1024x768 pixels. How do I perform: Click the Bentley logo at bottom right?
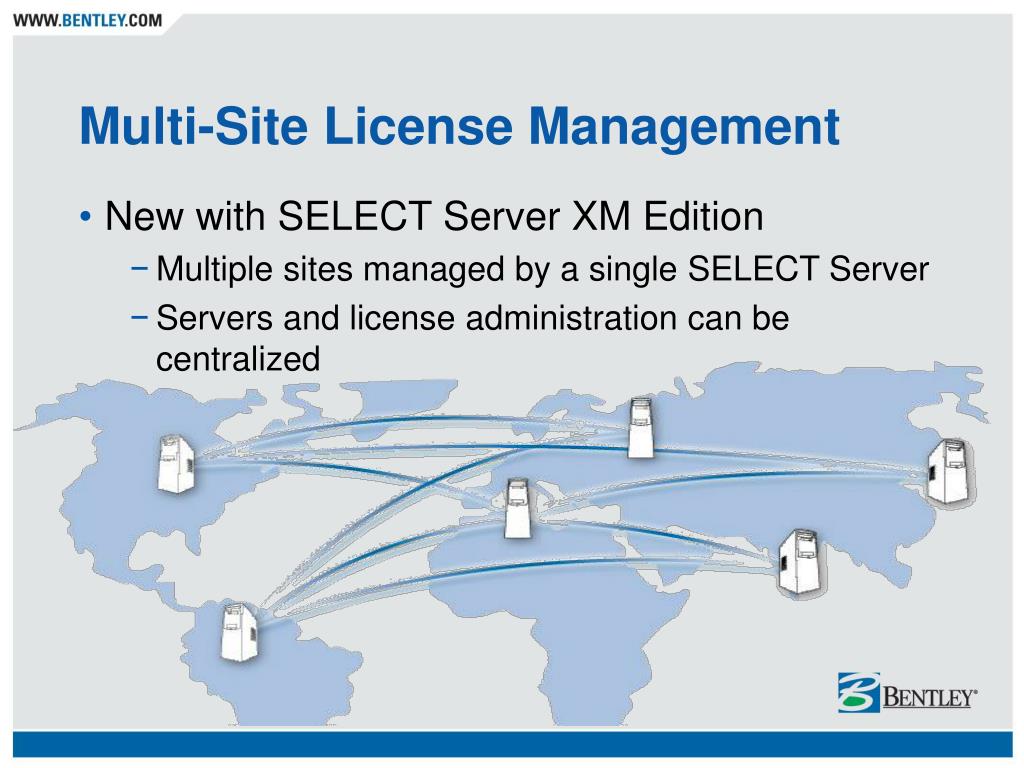pos(908,692)
